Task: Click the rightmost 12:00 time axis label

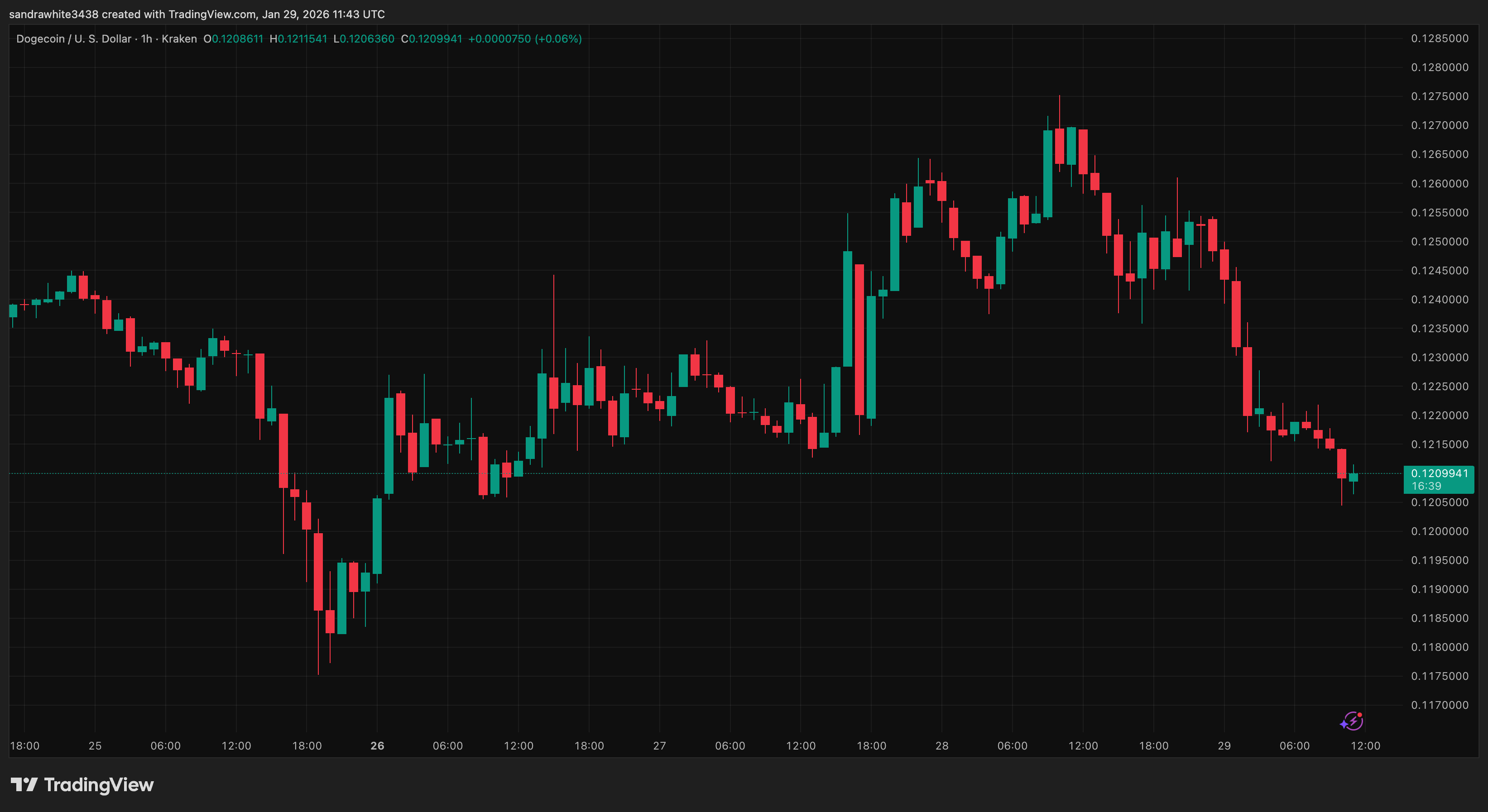Action: pos(1365,745)
